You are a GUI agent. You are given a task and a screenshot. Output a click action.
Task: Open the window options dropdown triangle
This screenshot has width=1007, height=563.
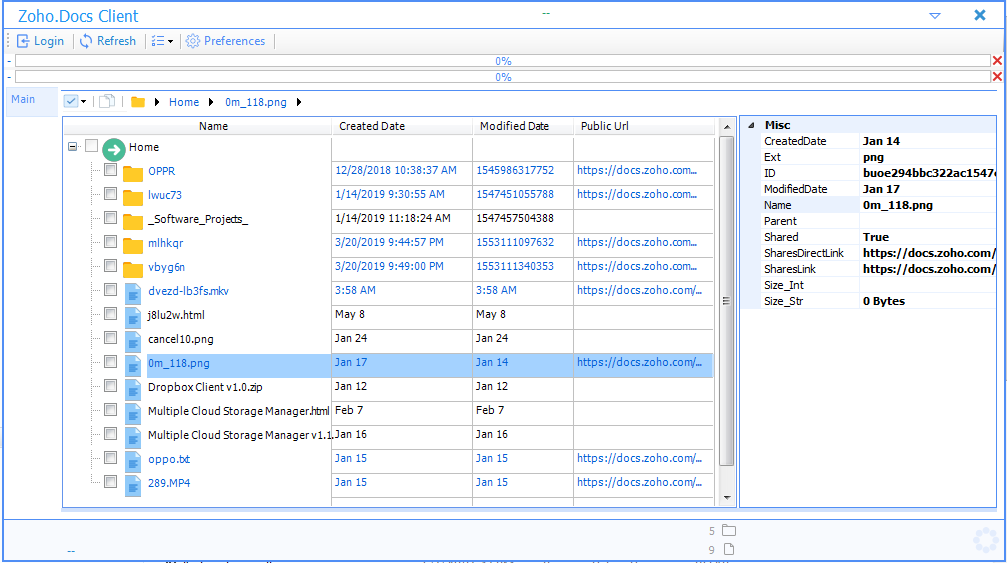point(935,16)
